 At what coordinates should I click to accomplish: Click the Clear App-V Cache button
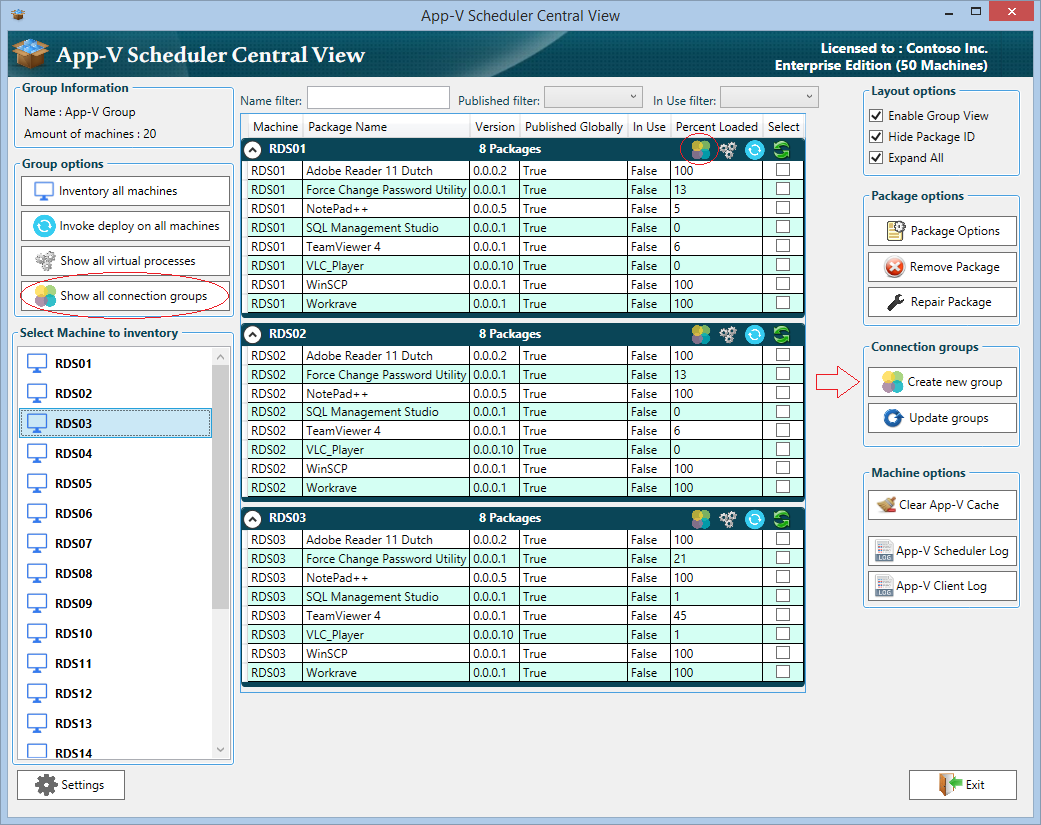point(942,505)
